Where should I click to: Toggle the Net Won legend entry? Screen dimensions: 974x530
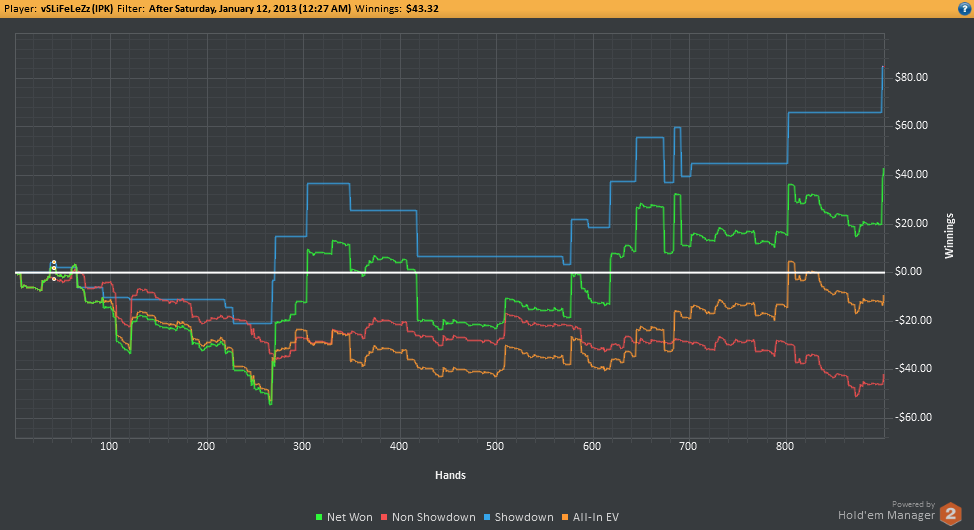(344, 517)
